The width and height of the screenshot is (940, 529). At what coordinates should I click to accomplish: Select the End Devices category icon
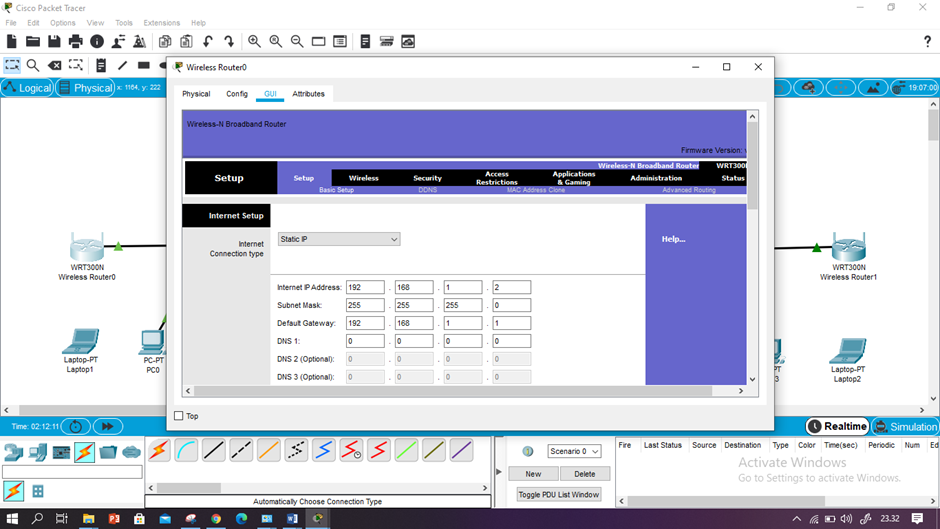(37, 452)
